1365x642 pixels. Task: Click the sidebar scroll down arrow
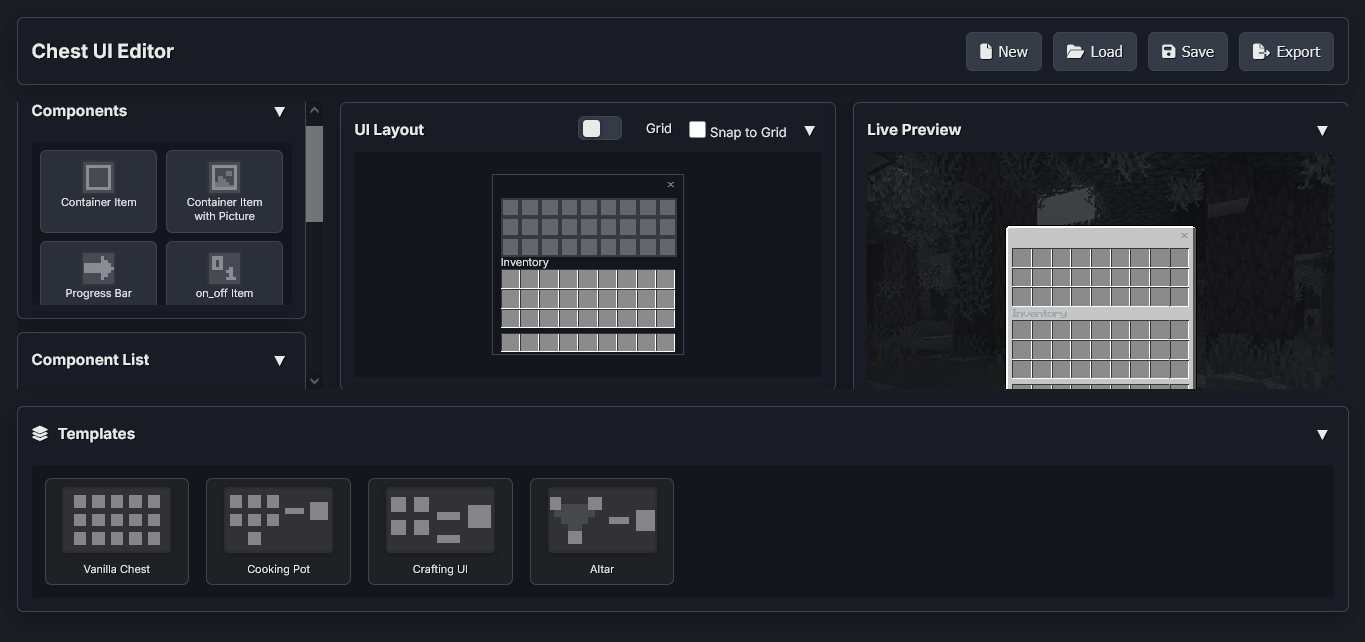[x=314, y=380]
